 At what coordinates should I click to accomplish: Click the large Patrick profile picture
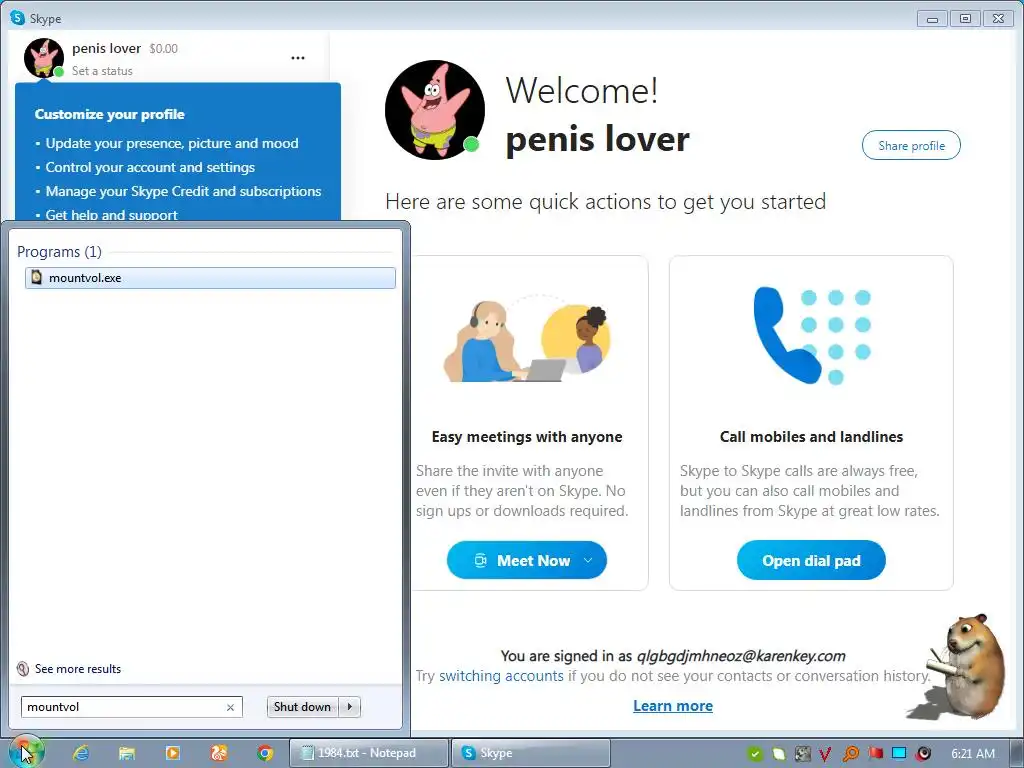(435, 110)
